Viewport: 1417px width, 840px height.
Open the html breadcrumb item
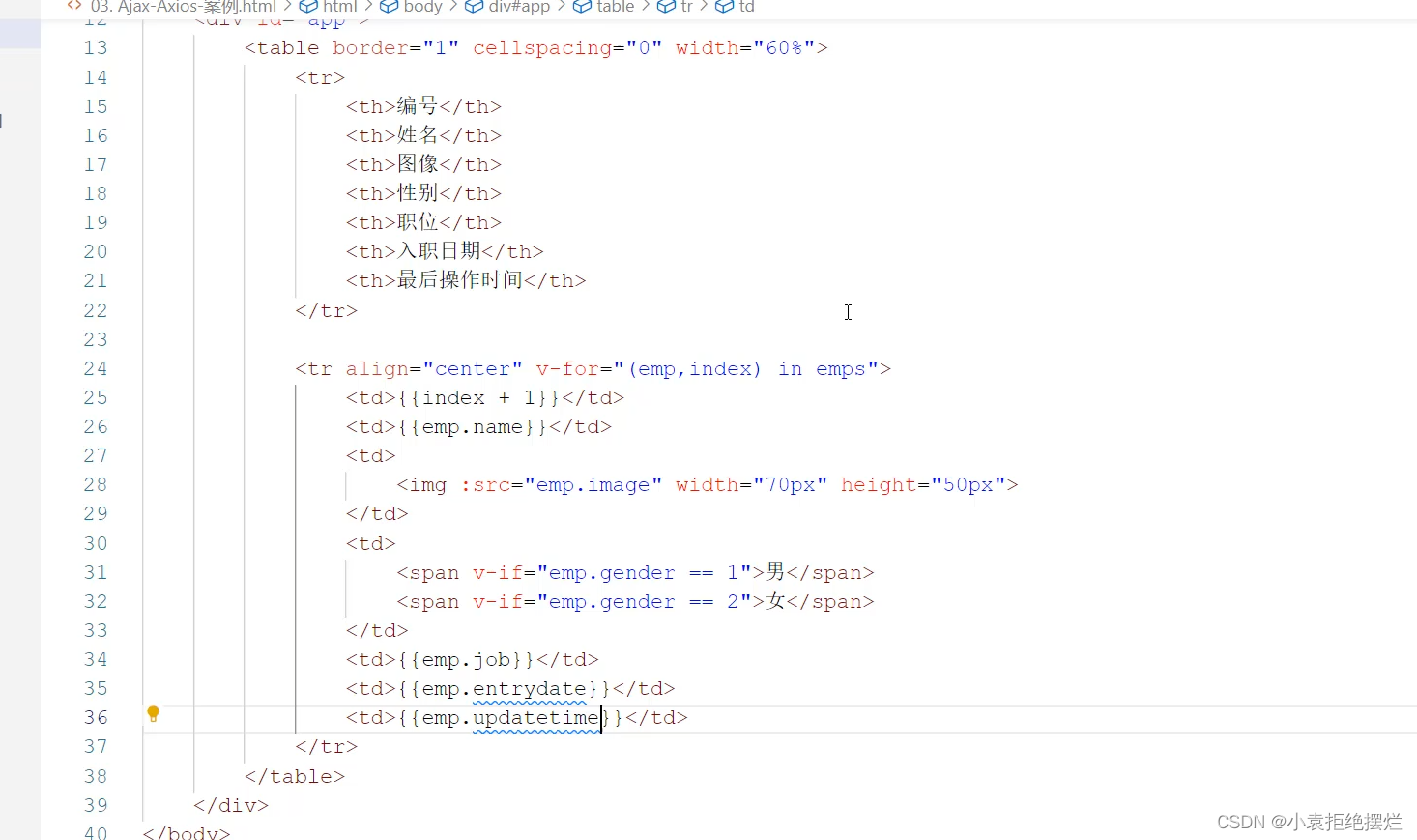click(x=340, y=7)
